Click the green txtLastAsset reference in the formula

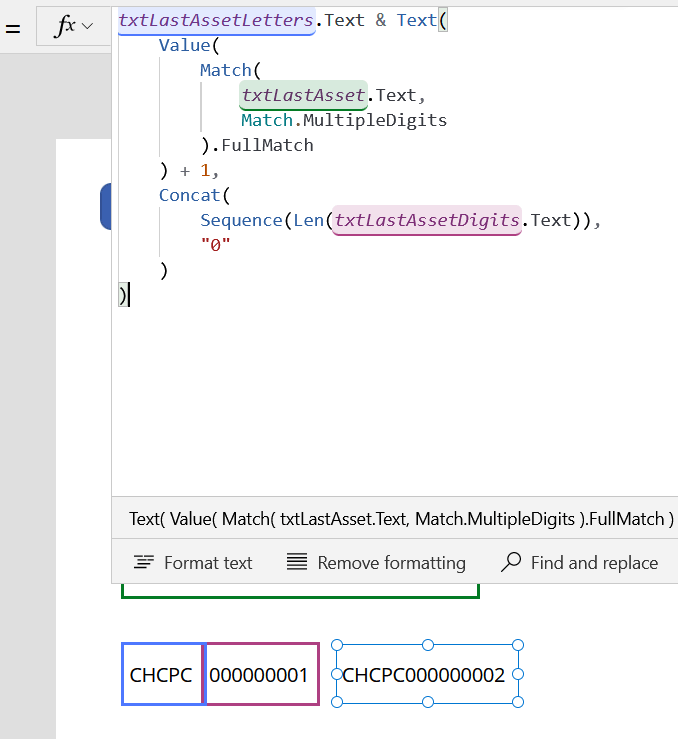(x=303, y=96)
